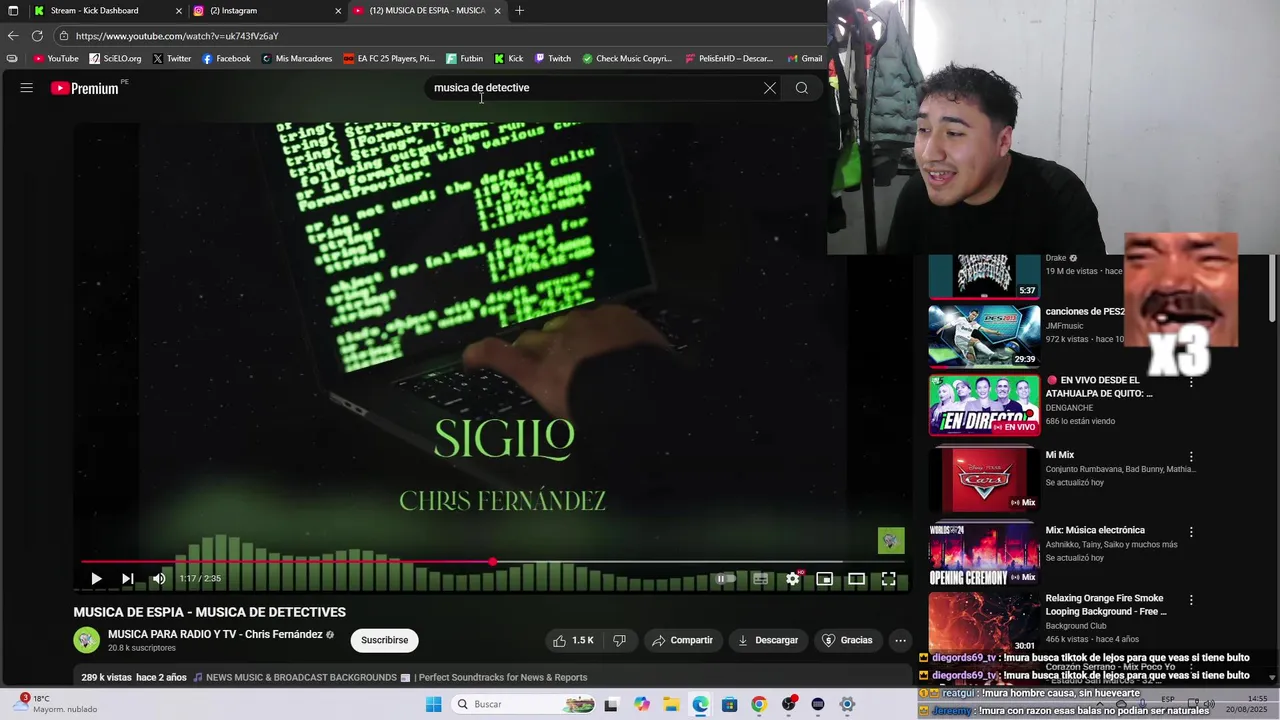Open the YouTube guide hamburger menu
This screenshot has width=1280, height=720.
[x=27, y=88]
